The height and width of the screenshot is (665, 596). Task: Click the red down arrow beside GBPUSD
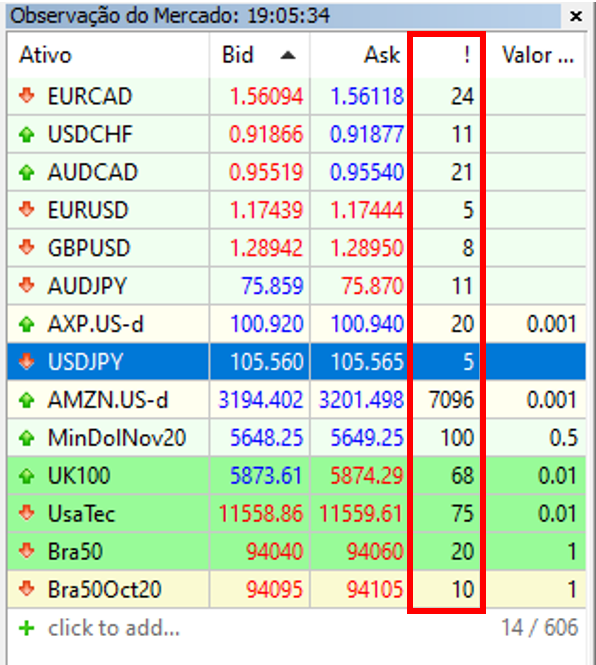[27, 248]
